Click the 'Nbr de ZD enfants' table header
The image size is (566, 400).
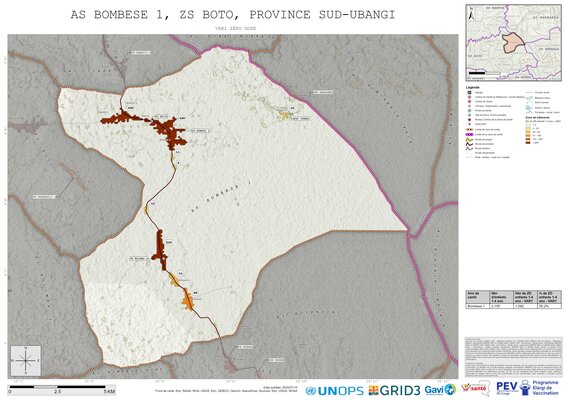point(525,296)
